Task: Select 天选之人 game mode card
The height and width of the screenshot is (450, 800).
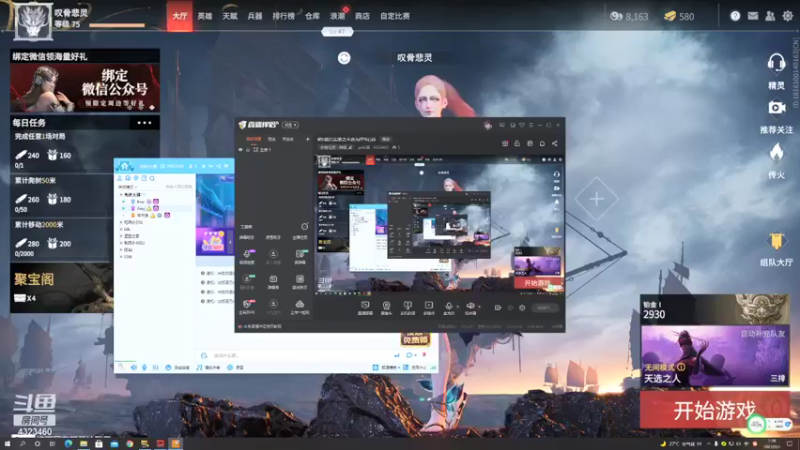Action: [714, 357]
